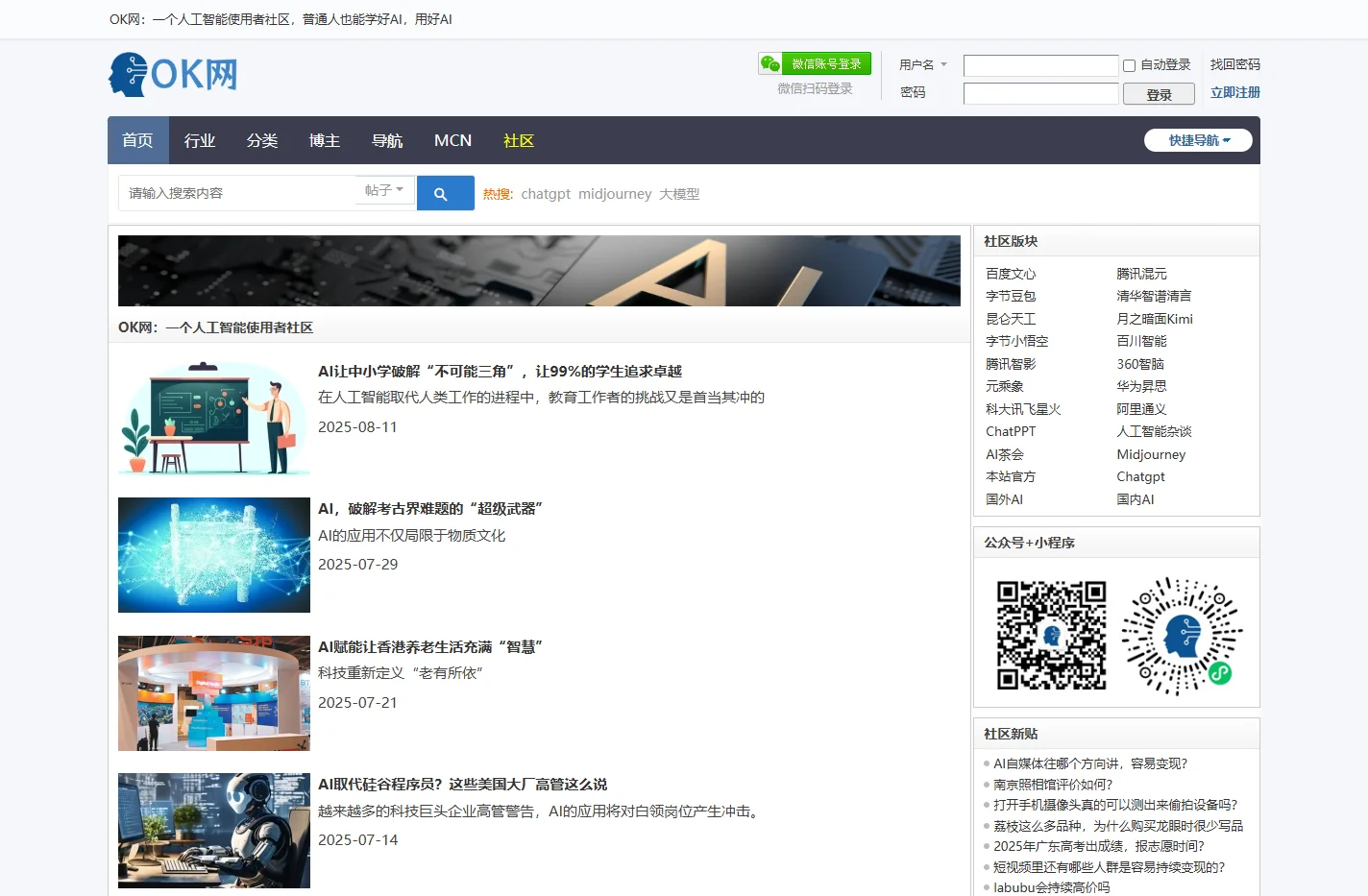Image resolution: width=1368 pixels, height=896 pixels.
Task: Click the OK网 site logo
Action: pyautogui.click(x=173, y=74)
